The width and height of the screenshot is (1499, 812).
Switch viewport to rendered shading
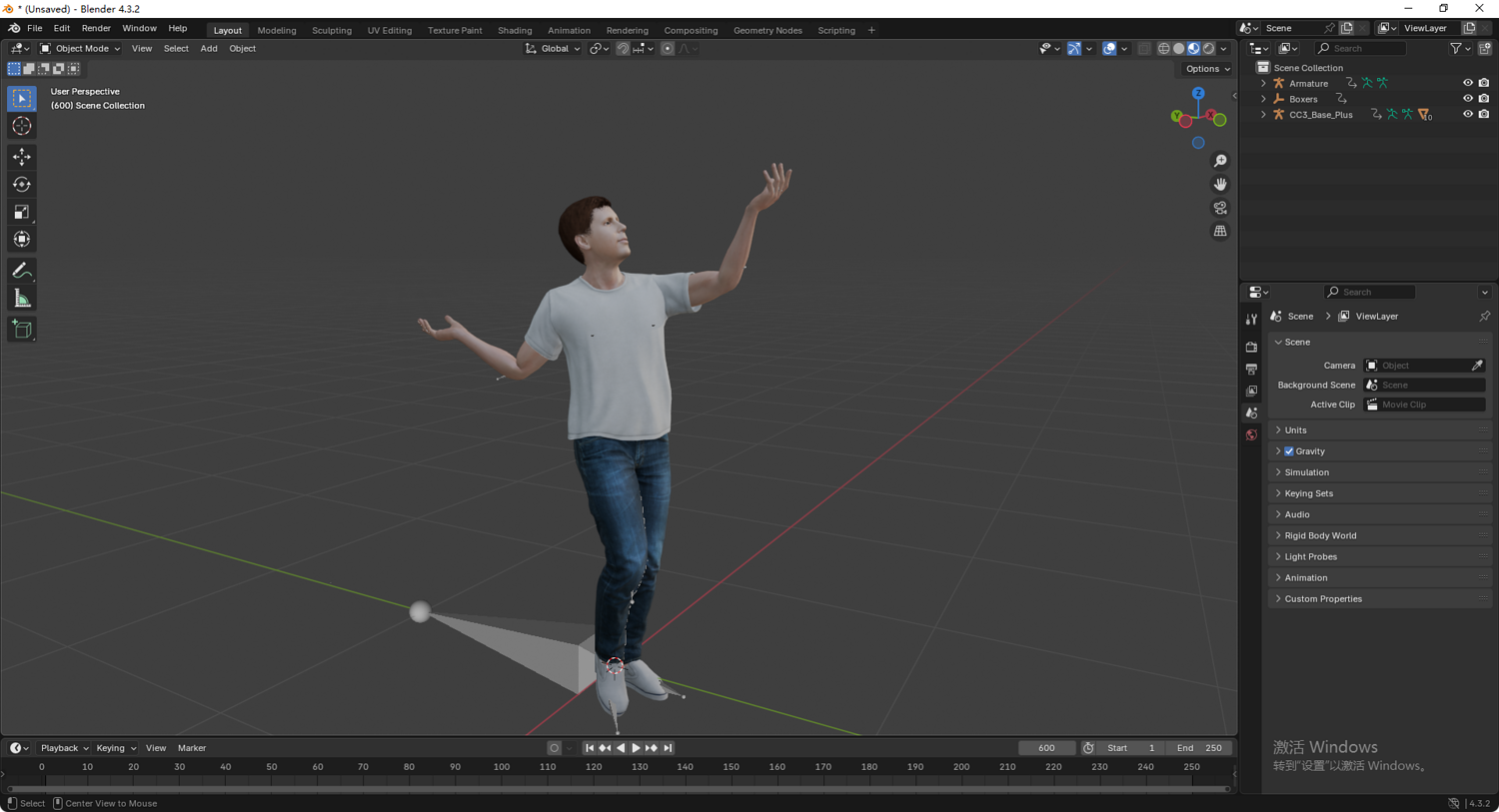(x=1208, y=48)
